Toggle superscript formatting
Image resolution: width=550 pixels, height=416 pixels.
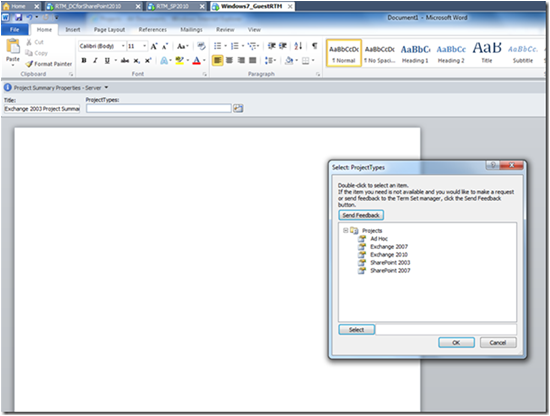click(x=148, y=60)
